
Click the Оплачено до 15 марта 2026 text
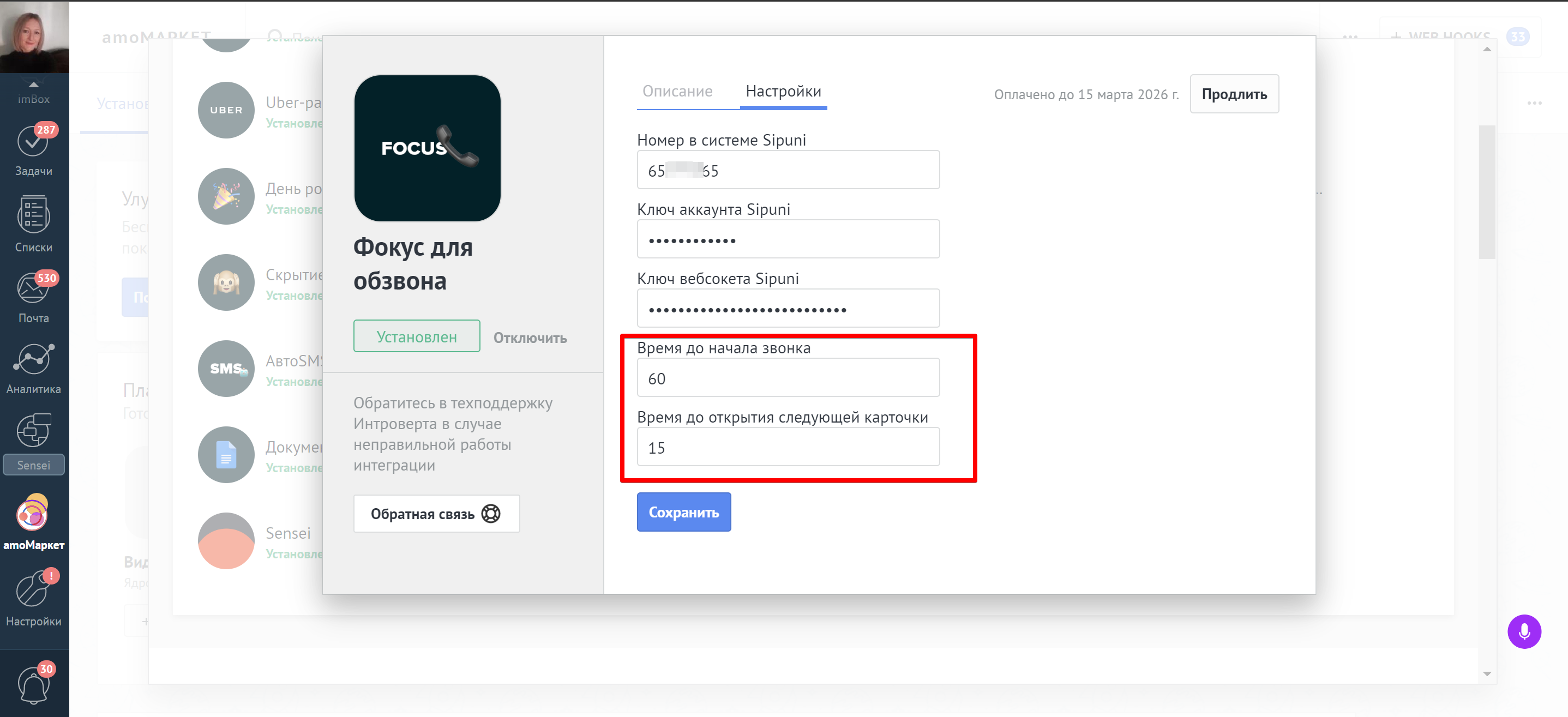(x=1086, y=95)
